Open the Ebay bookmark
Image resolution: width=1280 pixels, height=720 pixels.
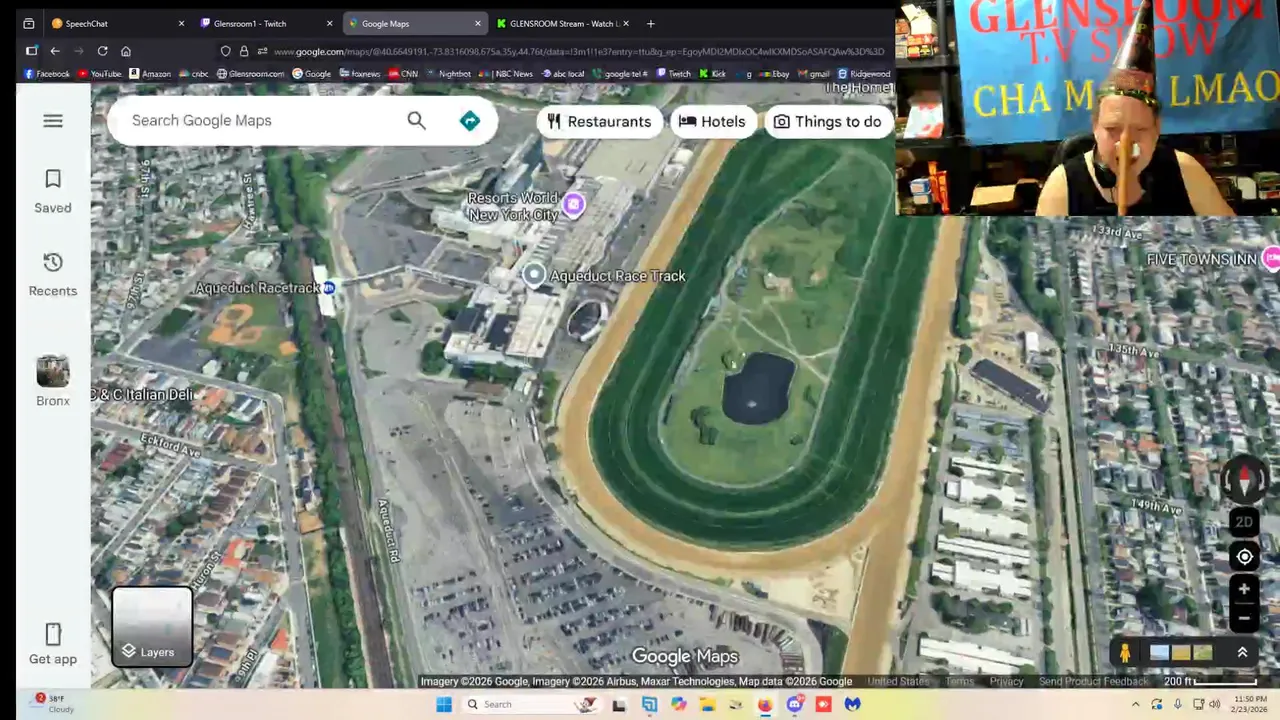point(774,74)
